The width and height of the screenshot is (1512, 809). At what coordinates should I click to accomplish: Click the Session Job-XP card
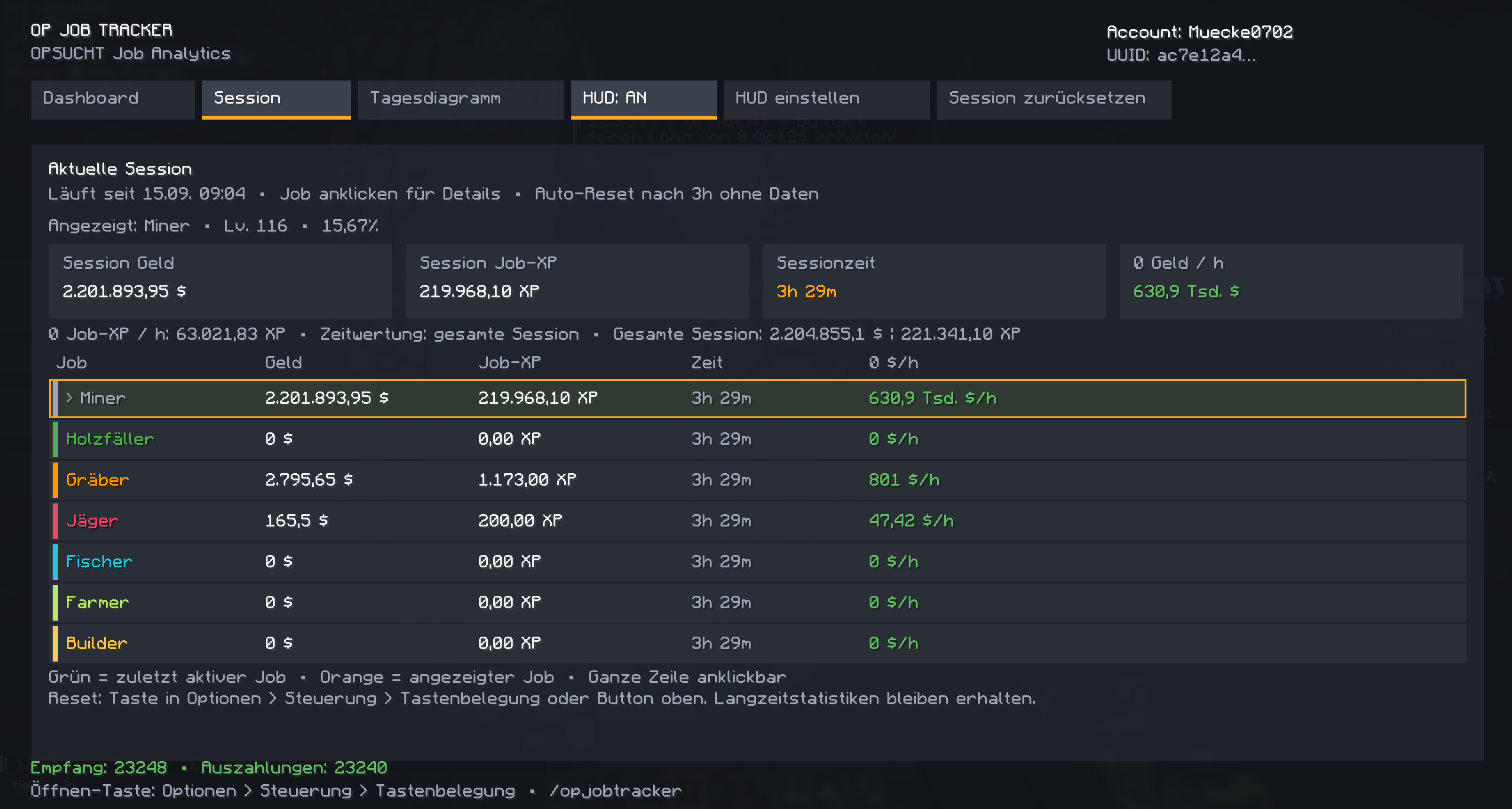point(577,281)
